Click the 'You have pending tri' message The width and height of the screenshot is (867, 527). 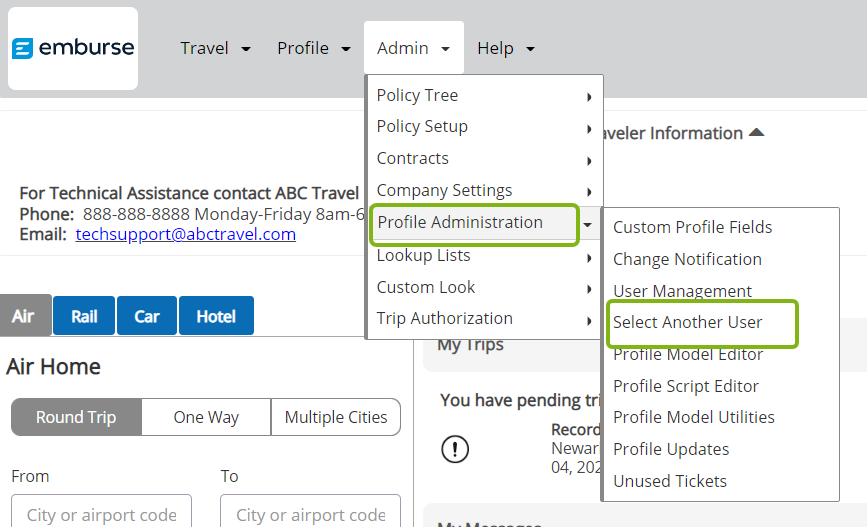(x=520, y=400)
